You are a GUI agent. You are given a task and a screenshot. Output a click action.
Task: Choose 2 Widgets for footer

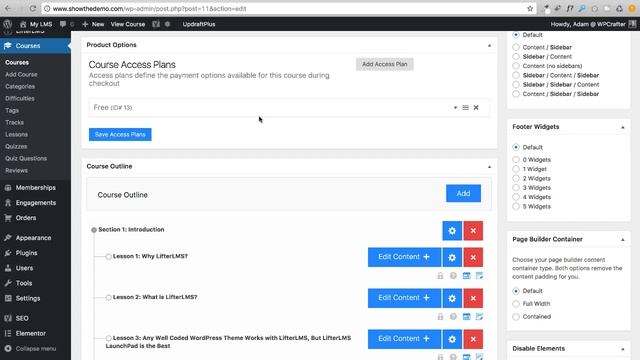click(516, 178)
